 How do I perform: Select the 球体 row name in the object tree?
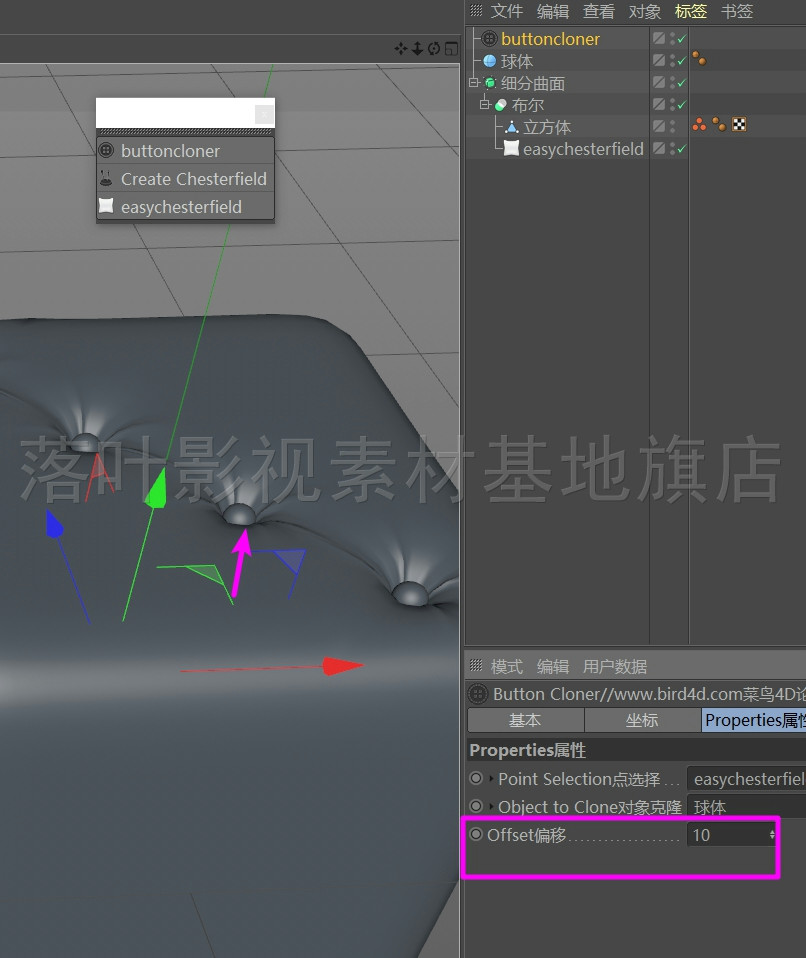517,61
